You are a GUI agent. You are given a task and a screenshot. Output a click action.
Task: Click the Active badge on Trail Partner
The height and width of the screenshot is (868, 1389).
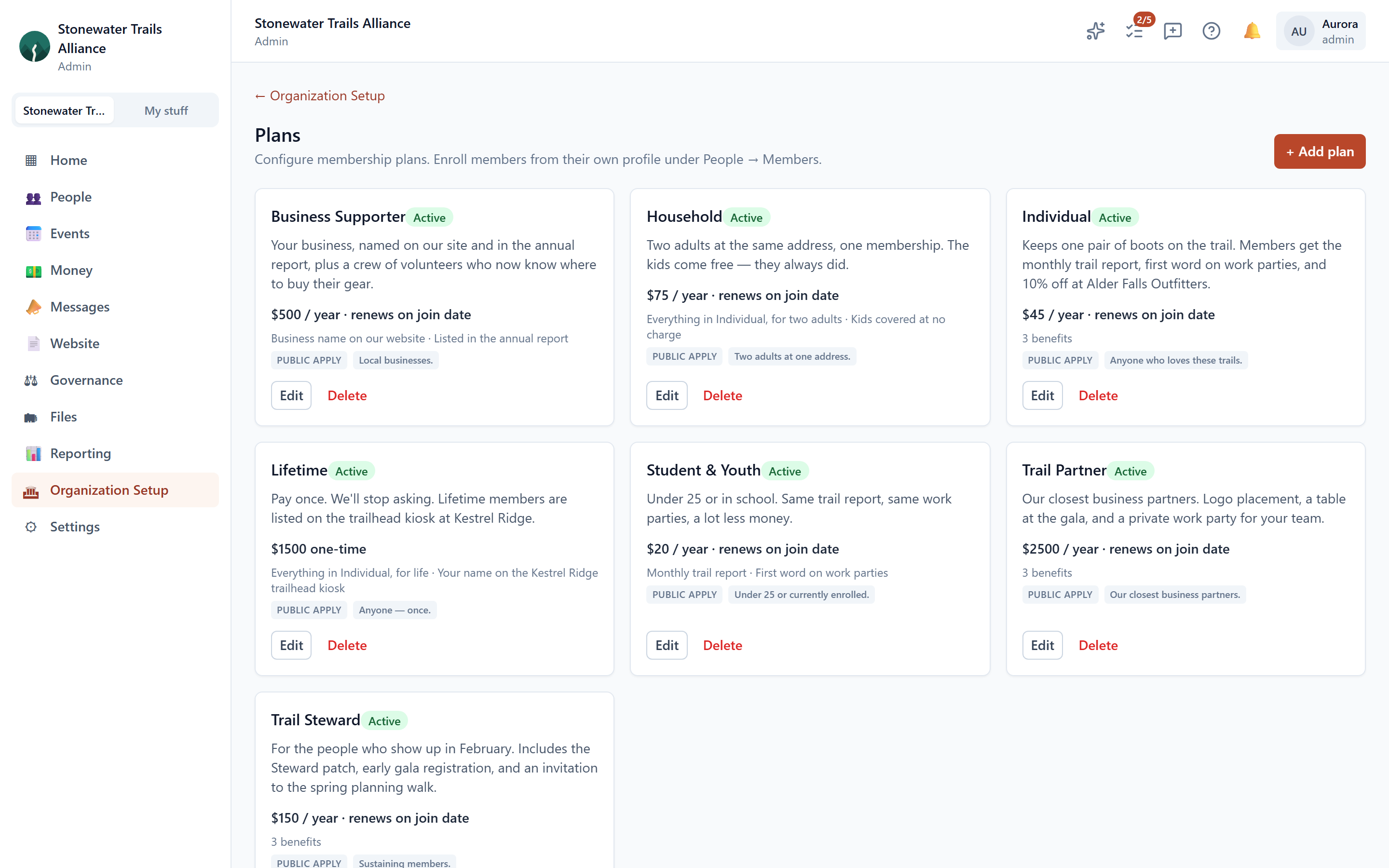1130,471
